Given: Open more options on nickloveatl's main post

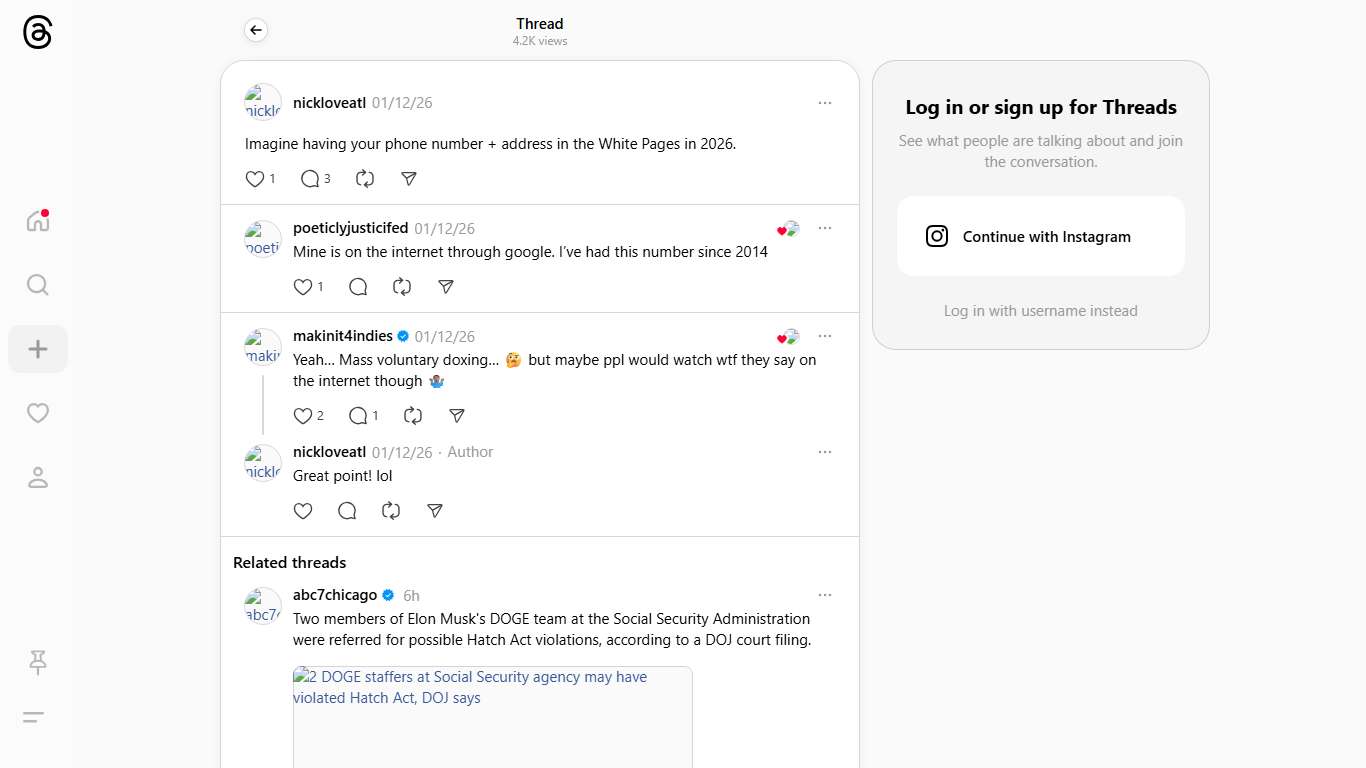Looking at the screenshot, I should coord(824,103).
